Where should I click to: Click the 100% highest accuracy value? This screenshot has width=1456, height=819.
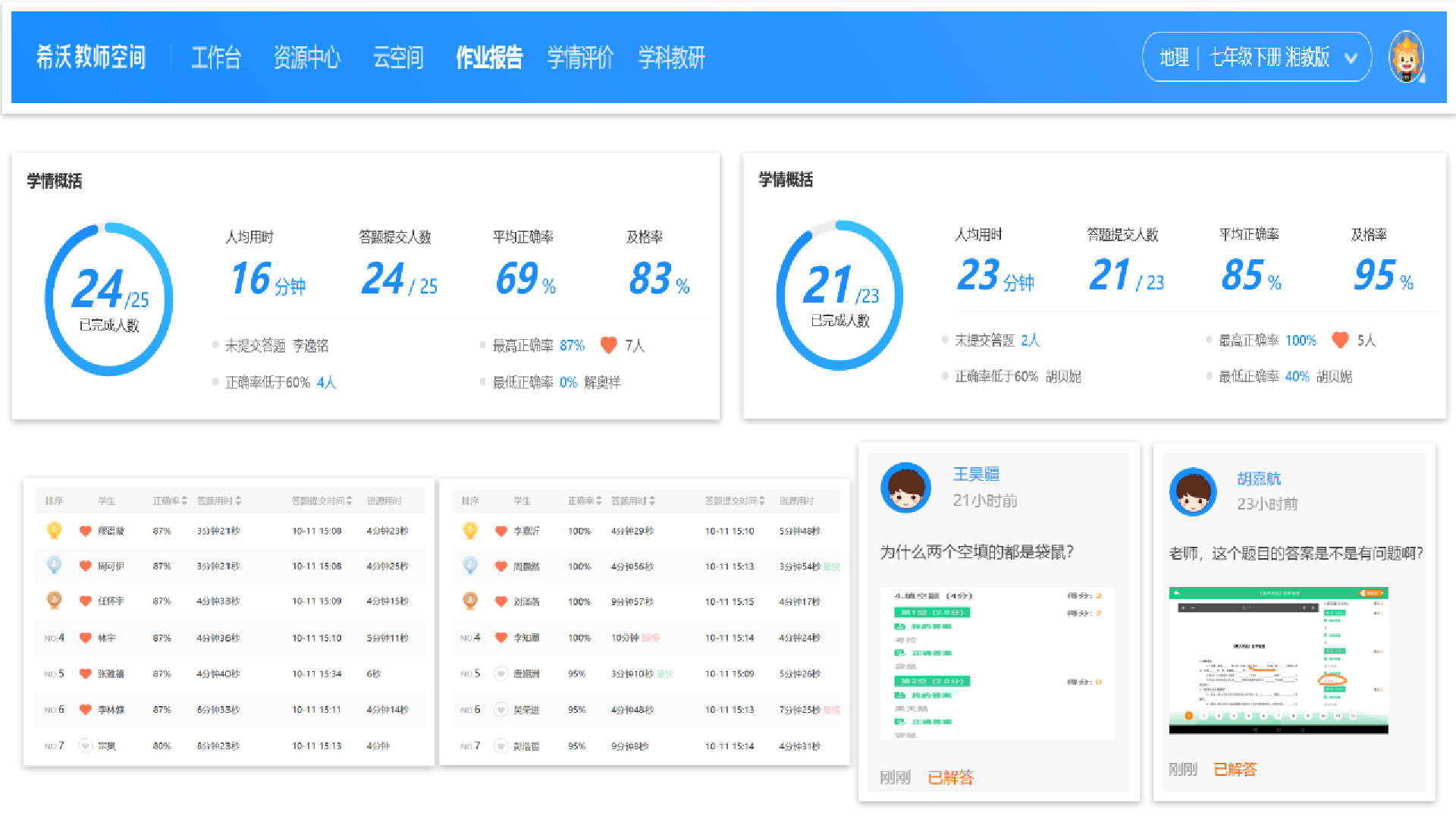click(1301, 340)
